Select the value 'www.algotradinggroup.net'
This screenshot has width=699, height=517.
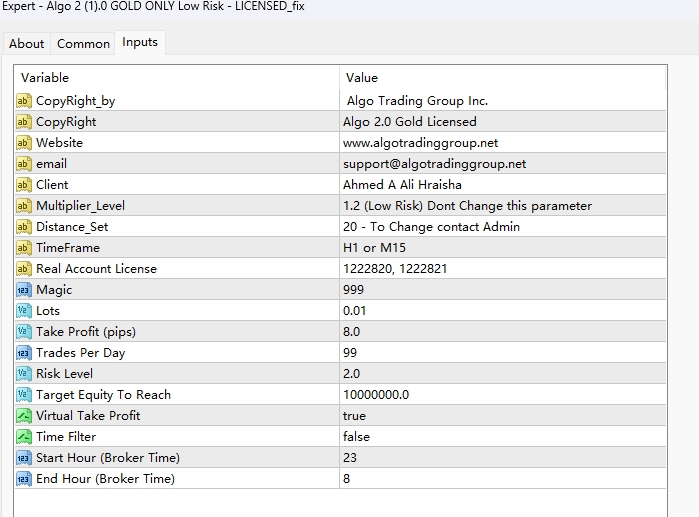point(420,143)
